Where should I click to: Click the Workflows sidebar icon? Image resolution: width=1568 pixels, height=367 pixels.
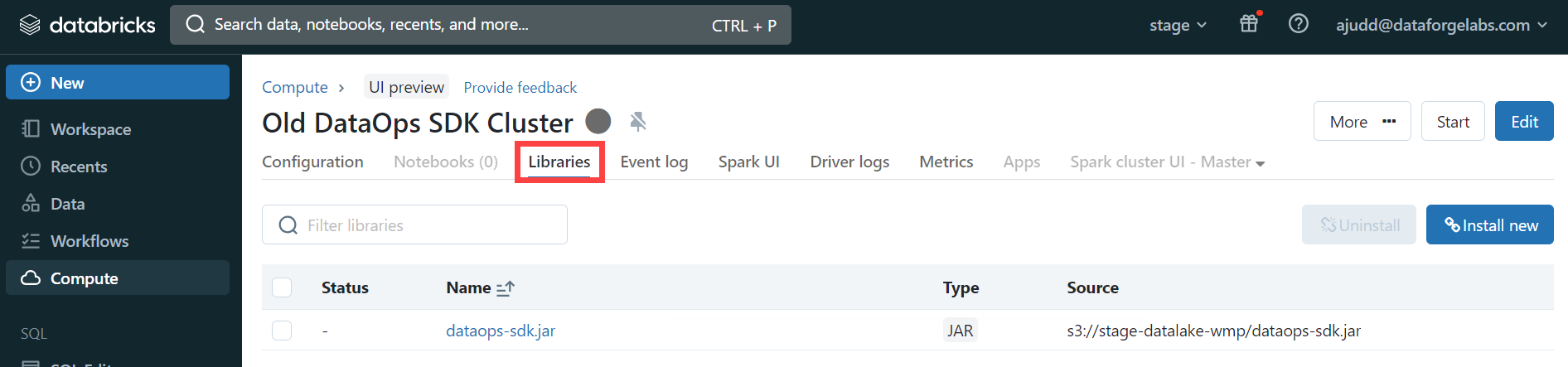click(31, 240)
